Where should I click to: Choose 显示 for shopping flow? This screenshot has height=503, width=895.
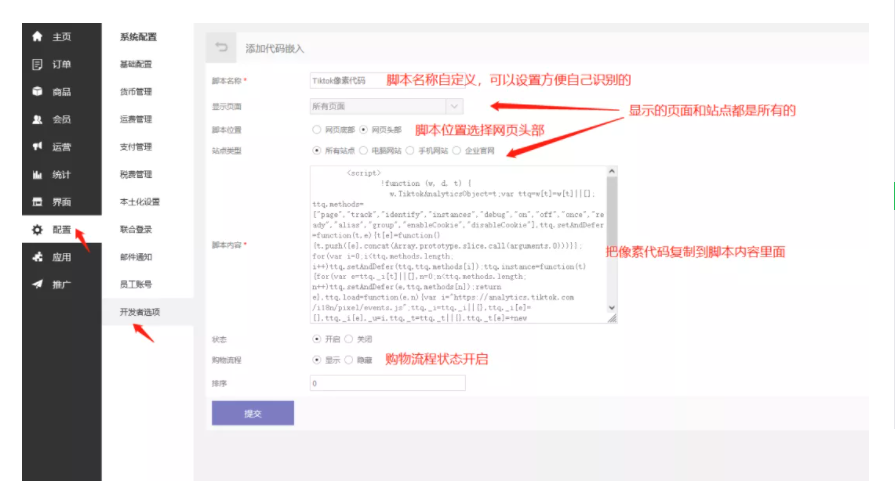pos(316,360)
